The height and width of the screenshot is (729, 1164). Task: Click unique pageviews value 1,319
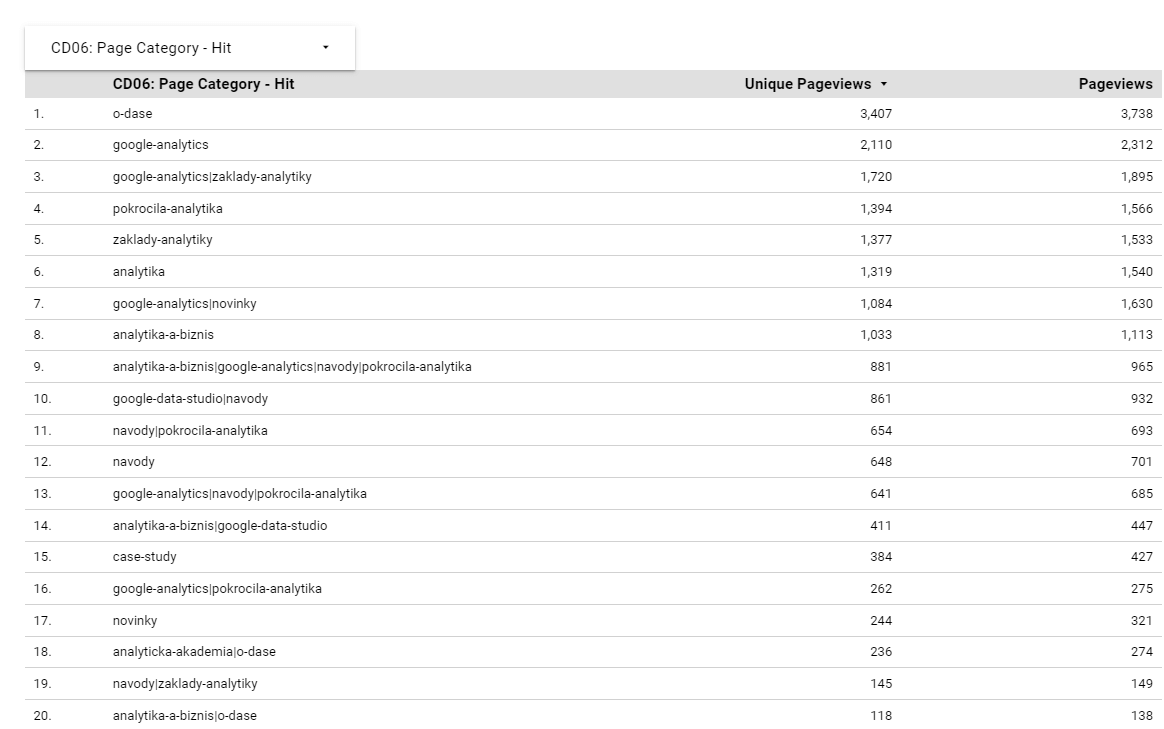(876, 272)
